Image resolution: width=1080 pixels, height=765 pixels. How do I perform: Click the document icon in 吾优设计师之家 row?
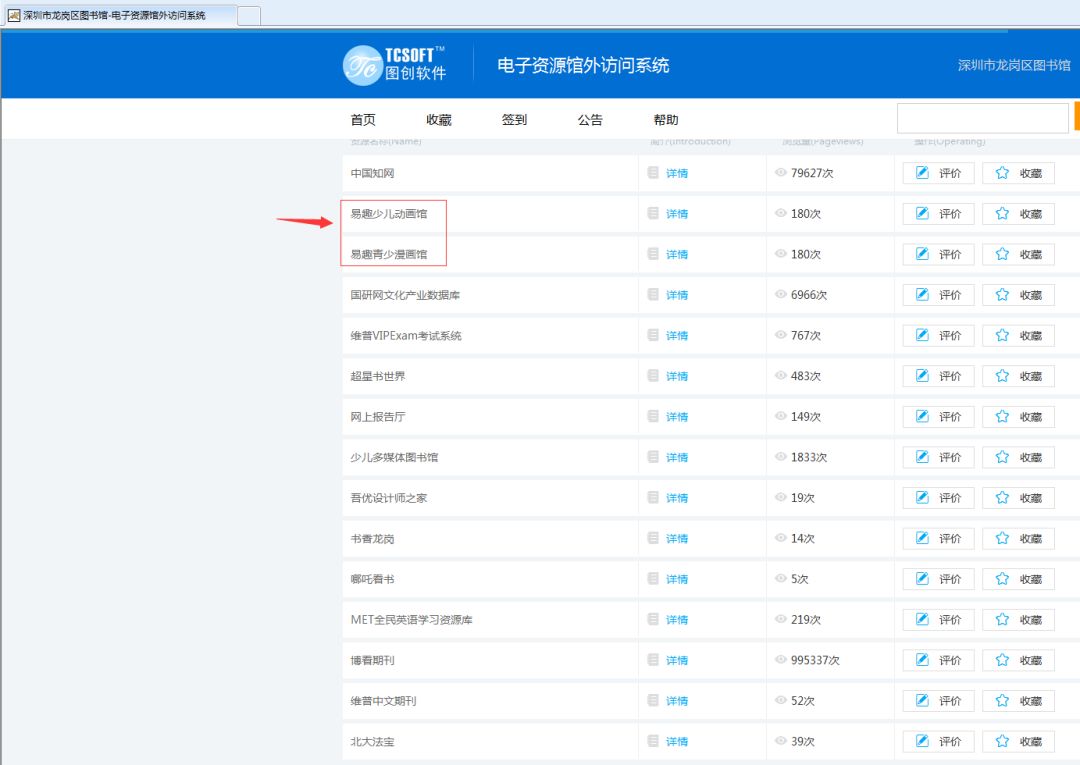653,498
